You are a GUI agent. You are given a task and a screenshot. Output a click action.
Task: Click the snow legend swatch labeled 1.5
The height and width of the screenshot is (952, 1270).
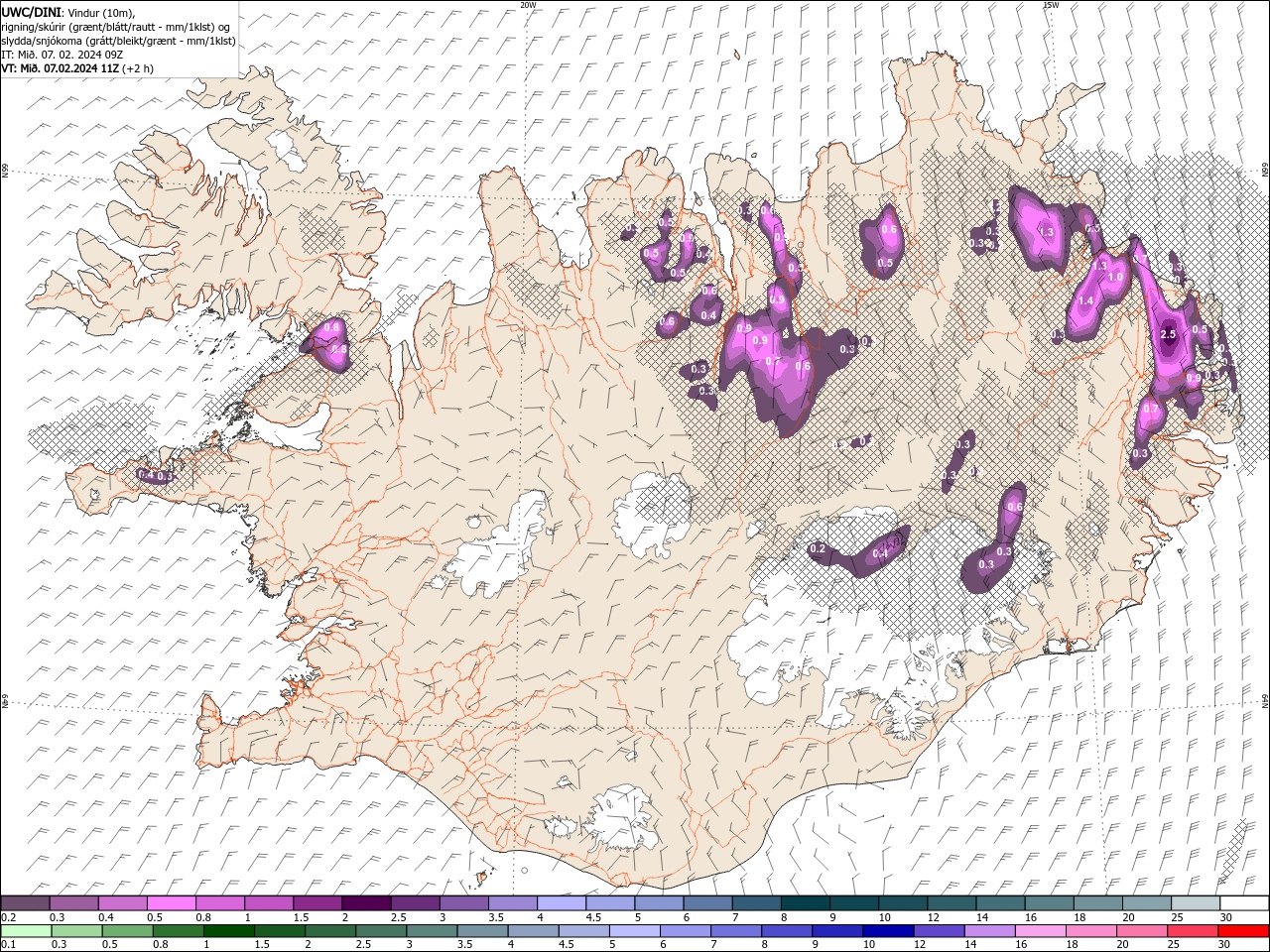[317, 903]
